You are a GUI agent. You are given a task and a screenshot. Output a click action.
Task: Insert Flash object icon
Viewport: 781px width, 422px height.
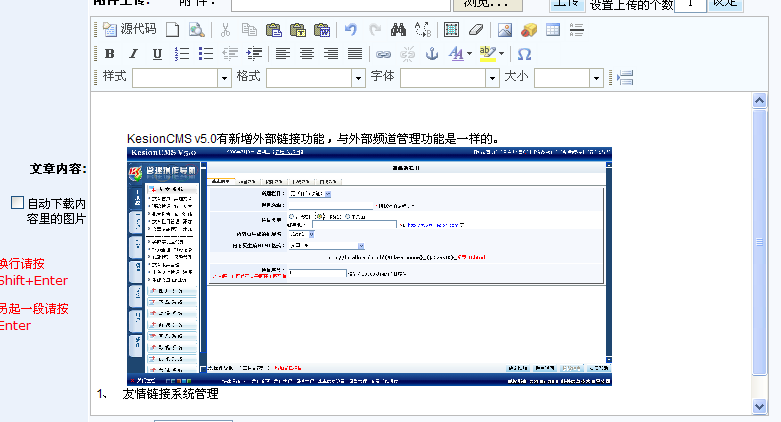[x=529, y=30]
